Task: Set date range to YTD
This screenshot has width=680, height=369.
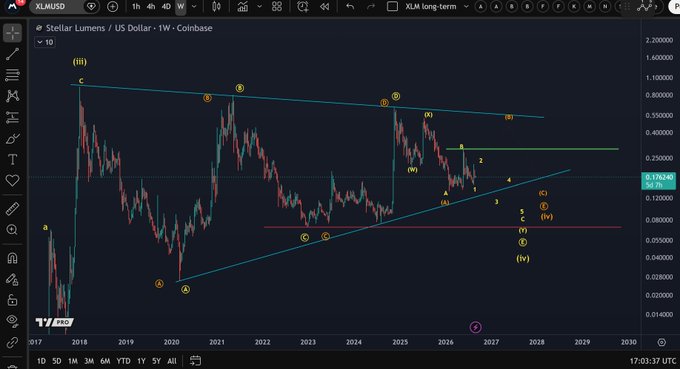Action: pos(124,361)
